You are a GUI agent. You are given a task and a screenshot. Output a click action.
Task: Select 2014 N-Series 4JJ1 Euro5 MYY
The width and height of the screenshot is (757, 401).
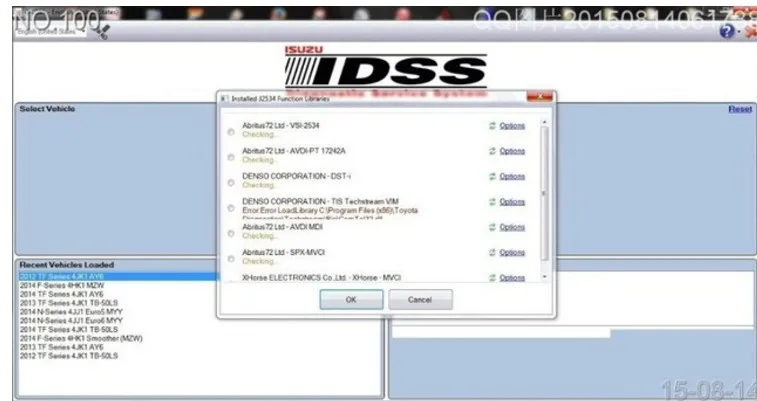tap(71, 312)
